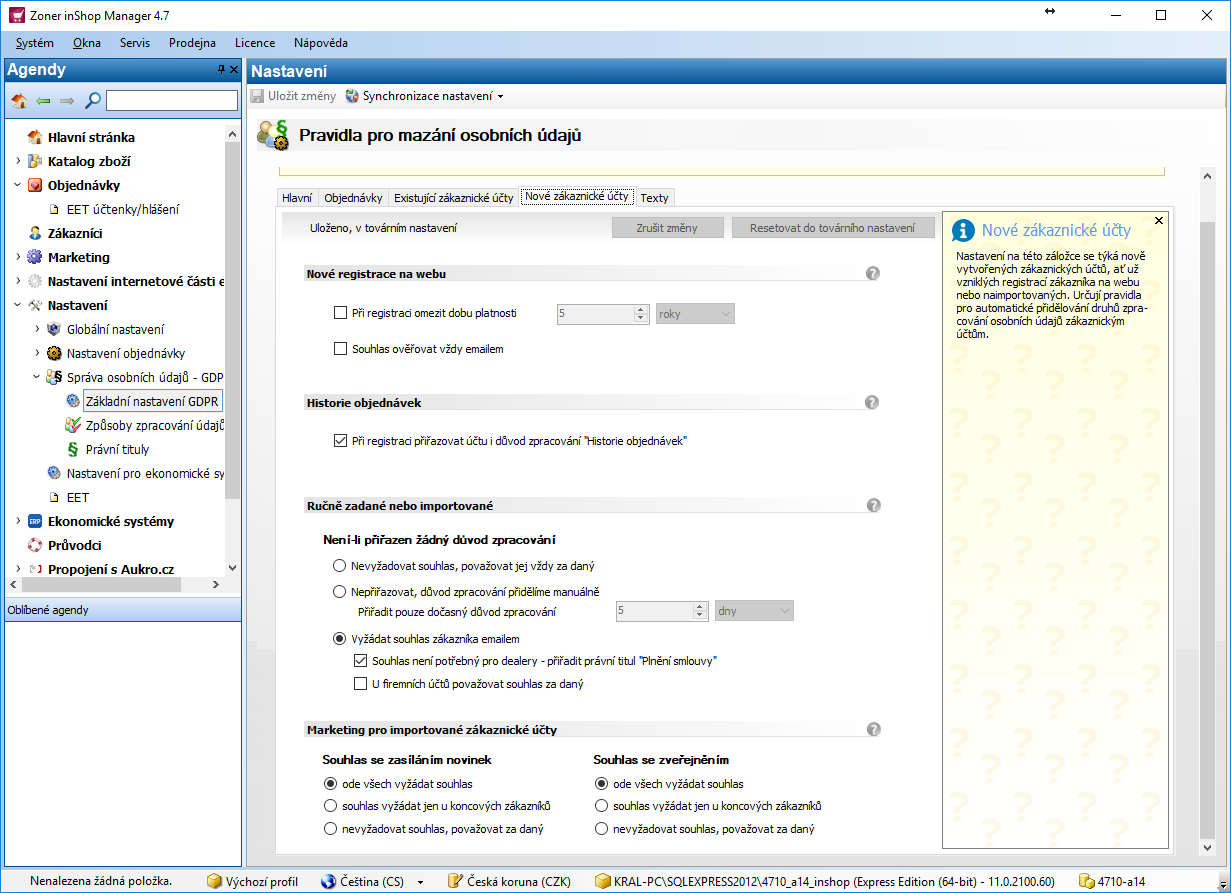Click the Čeština language icon in status bar
The image size is (1231, 893).
[328, 881]
